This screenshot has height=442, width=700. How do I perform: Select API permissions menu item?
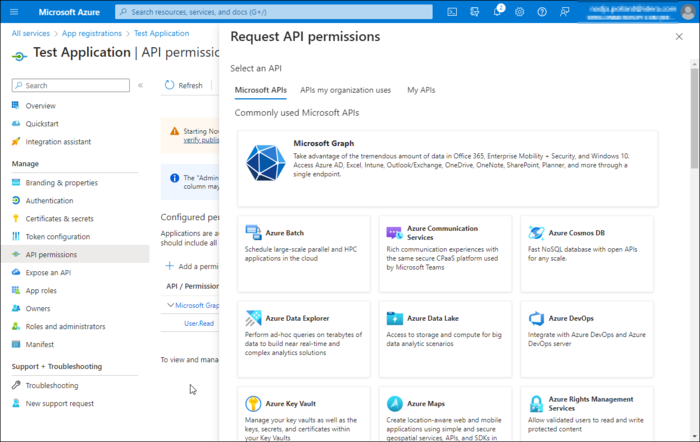click(x=76, y=254)
